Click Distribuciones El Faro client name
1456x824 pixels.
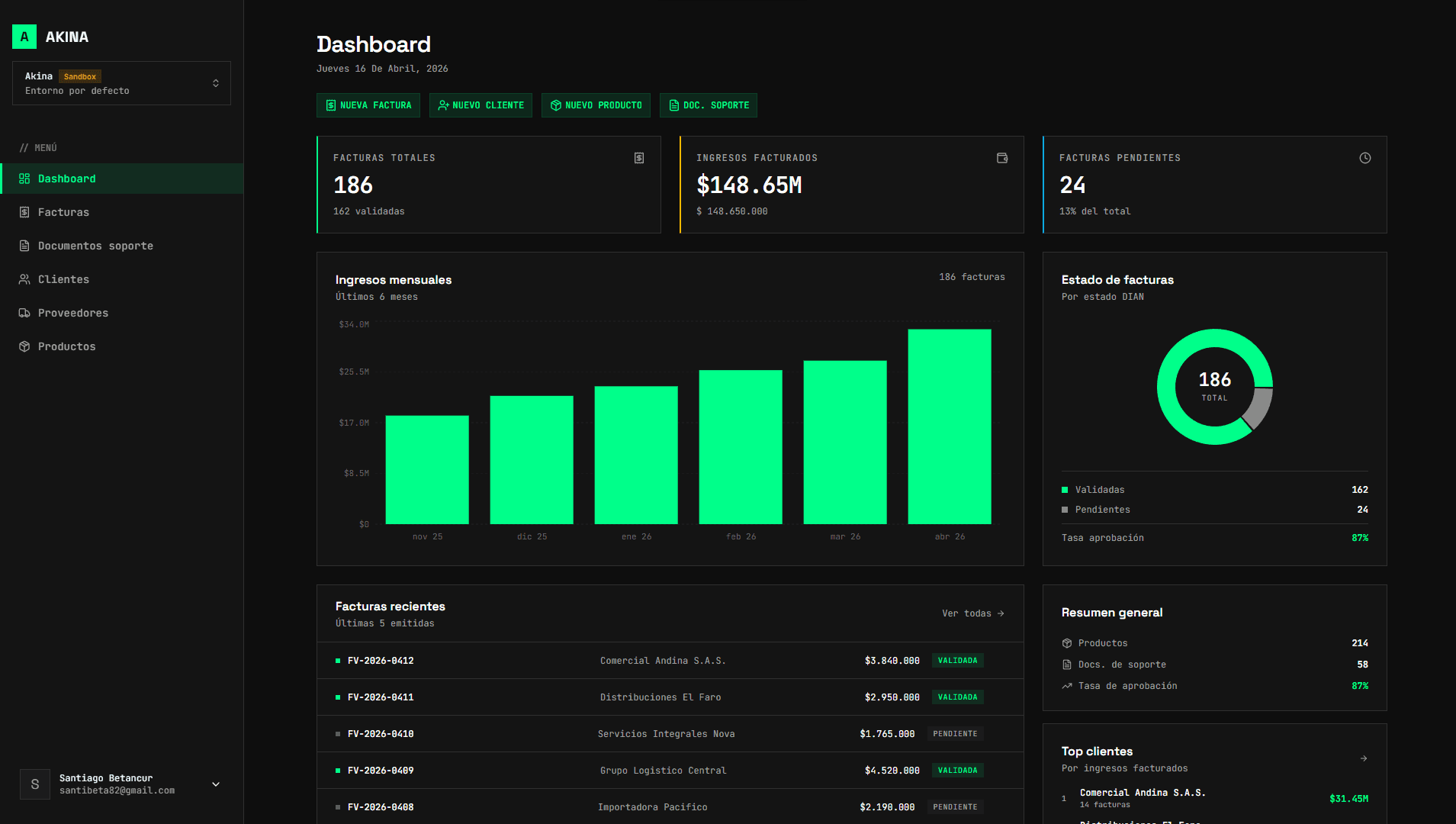(x=661, y=697)
